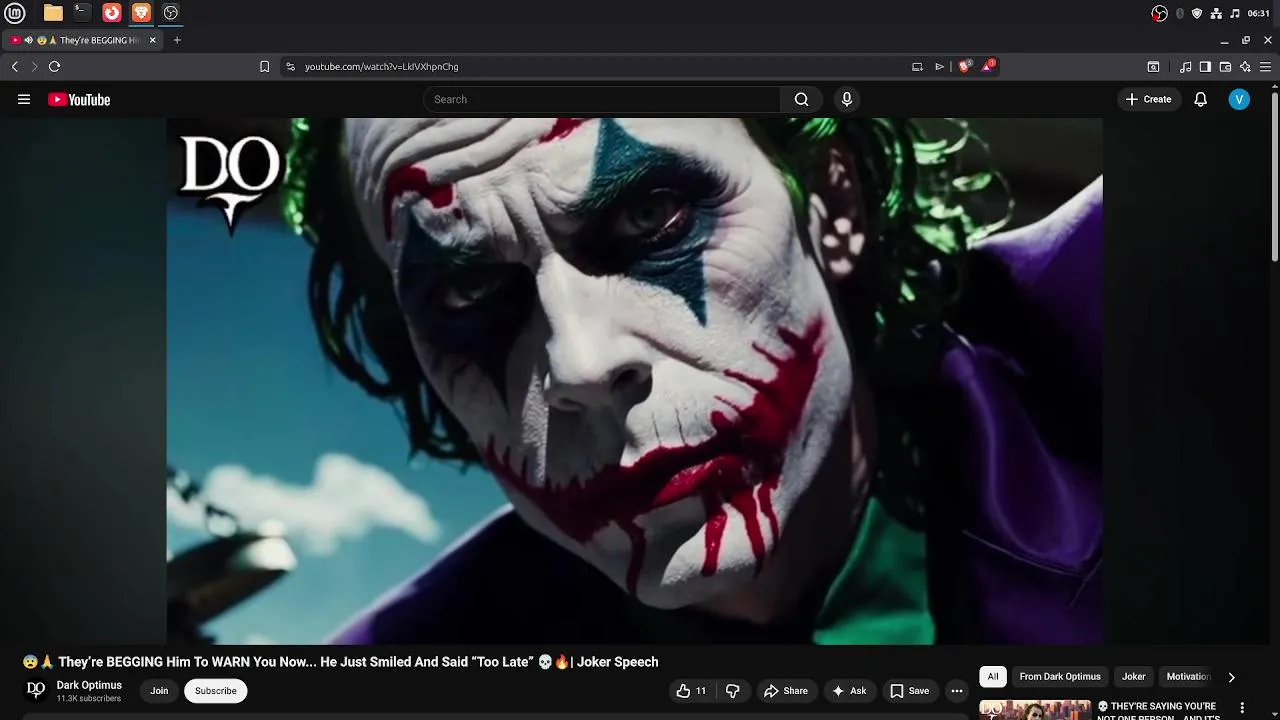The height and width of the screenshot is (720, 1280).
Task: Open Dark Optimus channel avatar
Action: [36, 690]
